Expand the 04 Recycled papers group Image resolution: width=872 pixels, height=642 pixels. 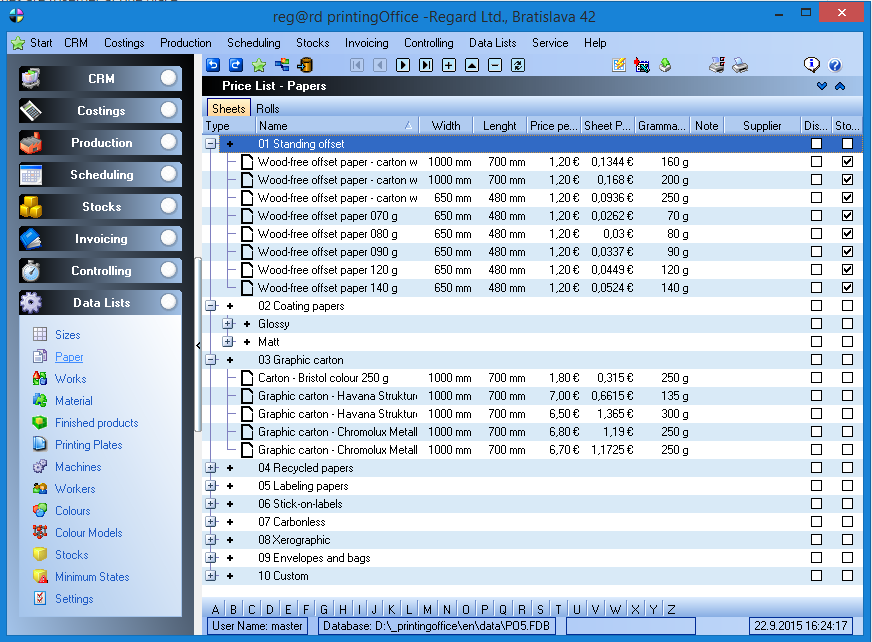click(211, 468)
